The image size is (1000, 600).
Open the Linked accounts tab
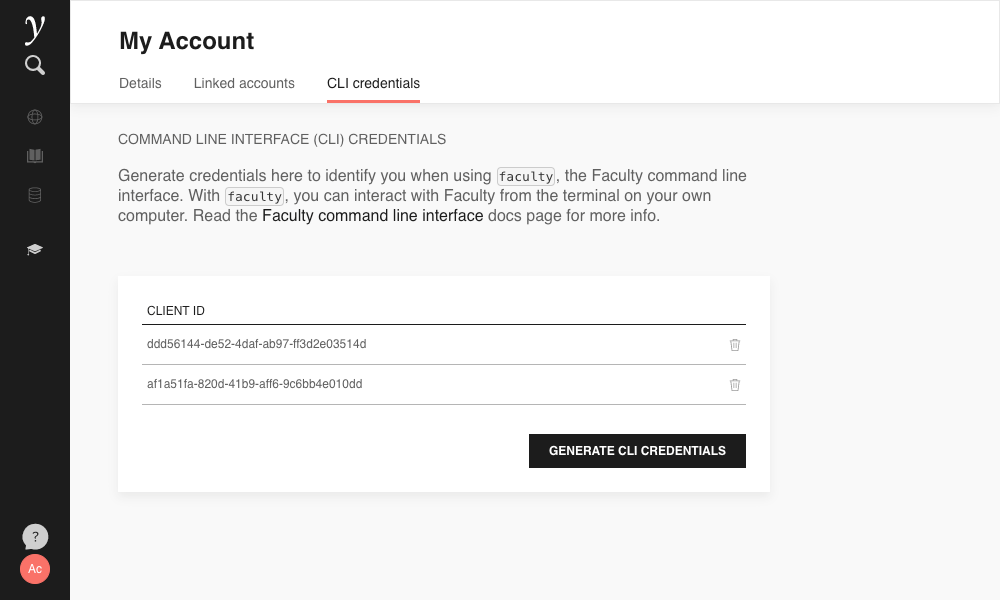pos(244,84)
